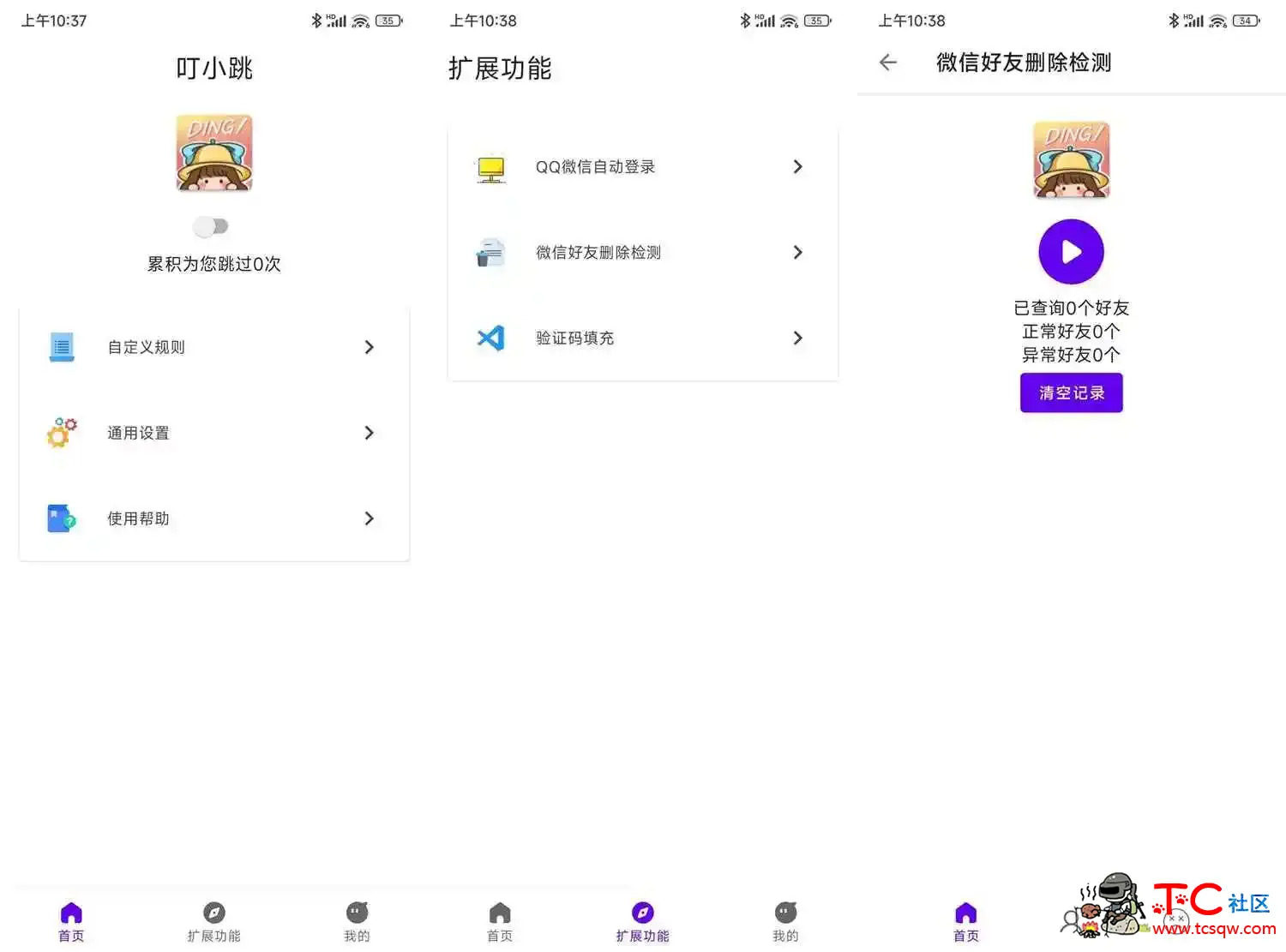Select 通用设置 text label
The width and height of the screenshot is (1286, 952).
tap(138, 433)
